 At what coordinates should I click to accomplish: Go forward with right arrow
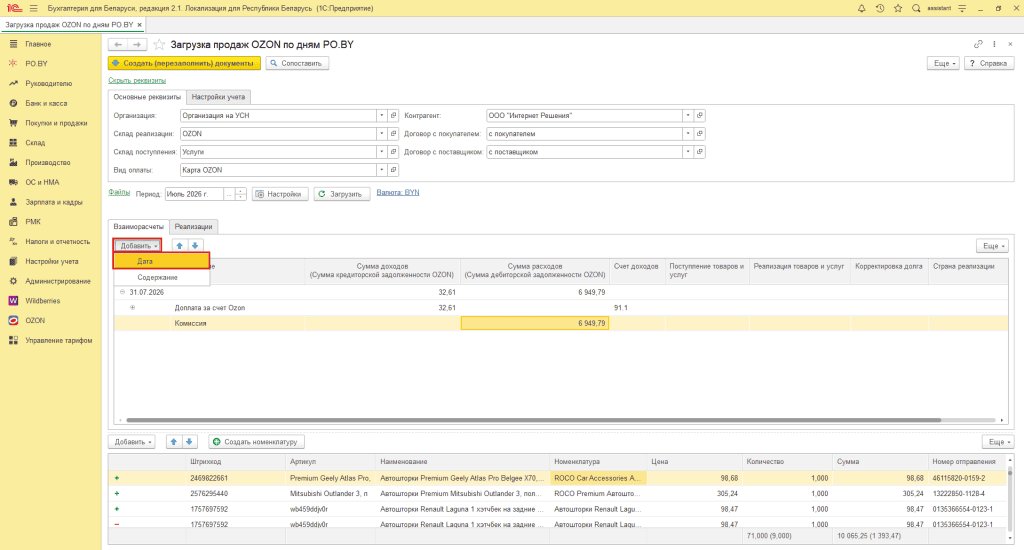137,44
